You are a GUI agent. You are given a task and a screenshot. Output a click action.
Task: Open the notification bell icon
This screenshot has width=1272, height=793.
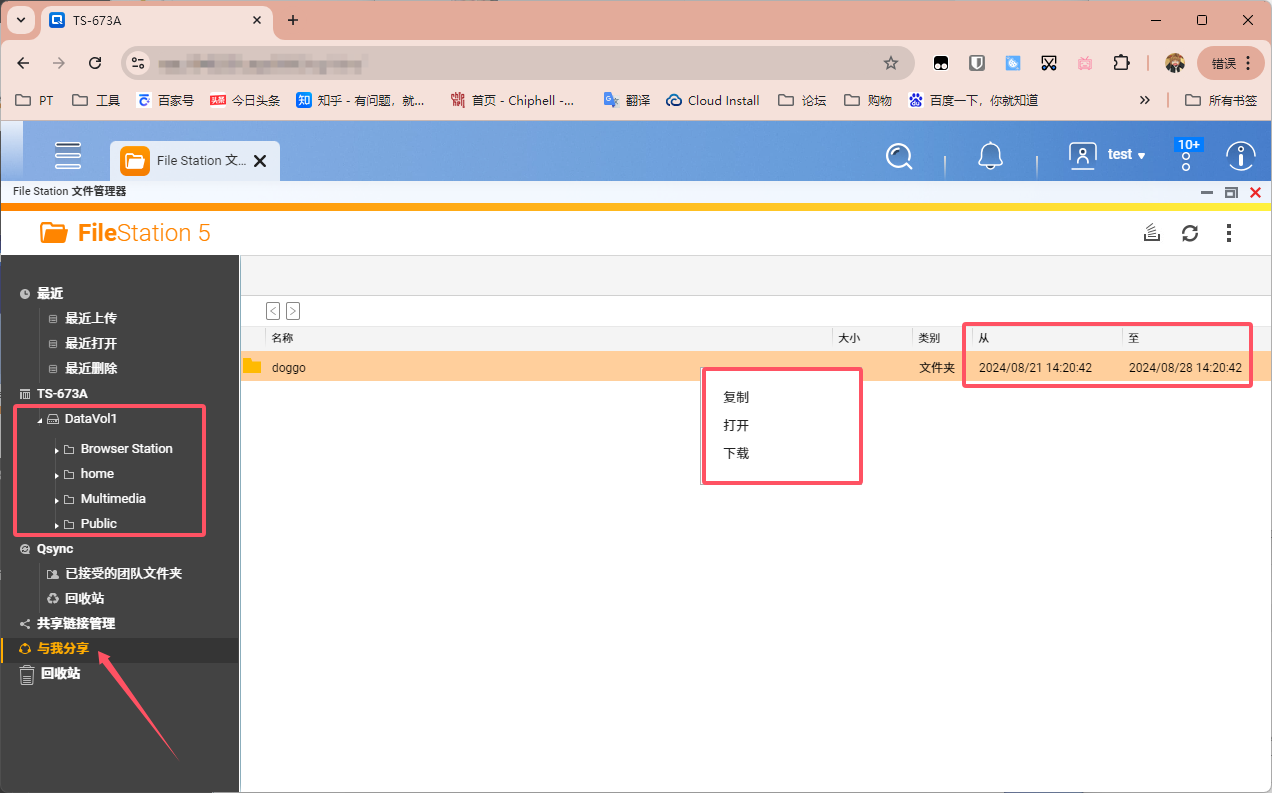(990, 156)
